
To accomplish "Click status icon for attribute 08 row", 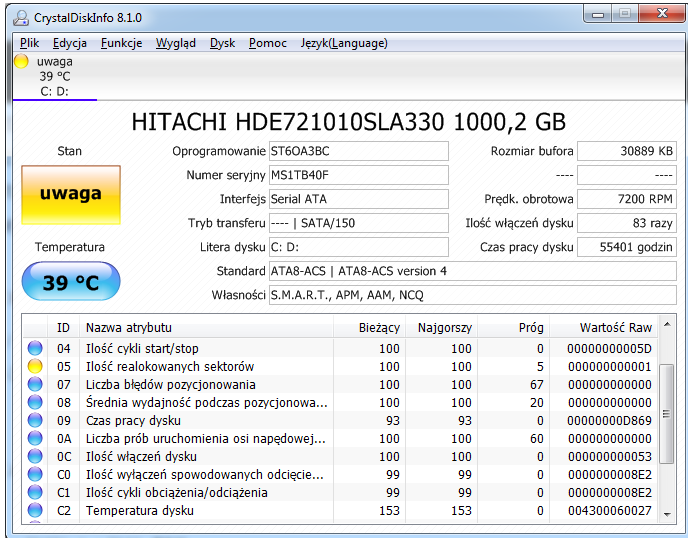I will click(35, 402).
